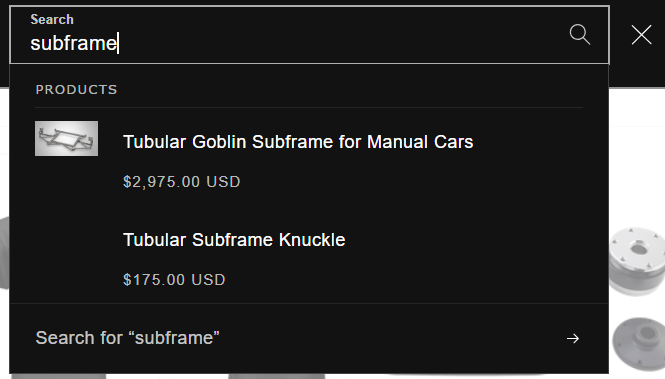Screen dimensions: 665x379
Task: Click the Search label above the query text
Action: pyautogui.click(x=52, y=19)
